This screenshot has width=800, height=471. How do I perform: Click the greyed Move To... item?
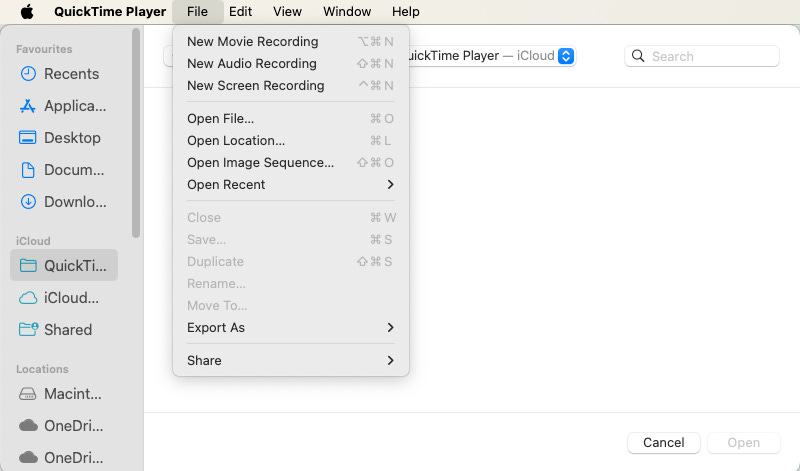click(291, 305)
